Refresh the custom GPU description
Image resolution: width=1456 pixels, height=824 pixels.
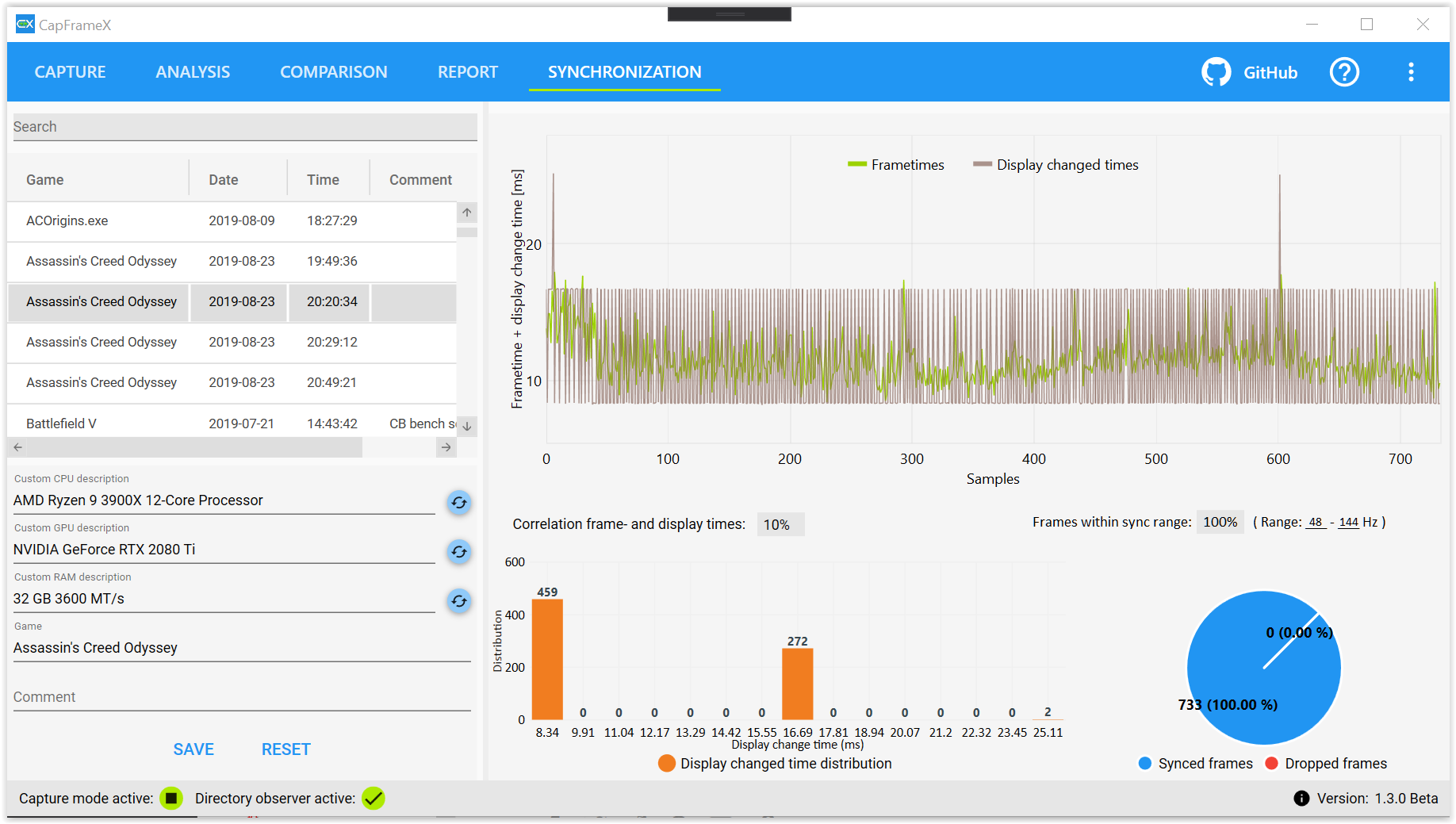pos(458,552)
